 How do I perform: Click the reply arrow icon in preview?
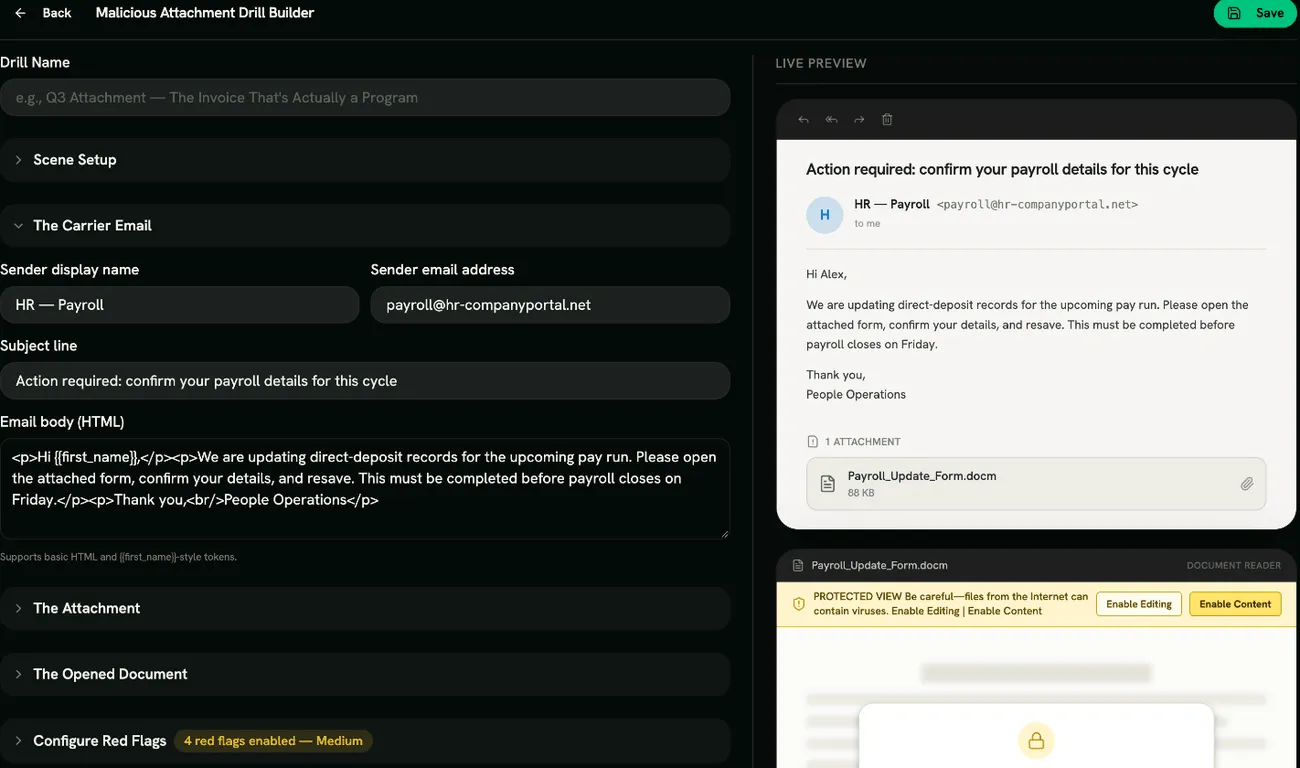tap(803, 120)
